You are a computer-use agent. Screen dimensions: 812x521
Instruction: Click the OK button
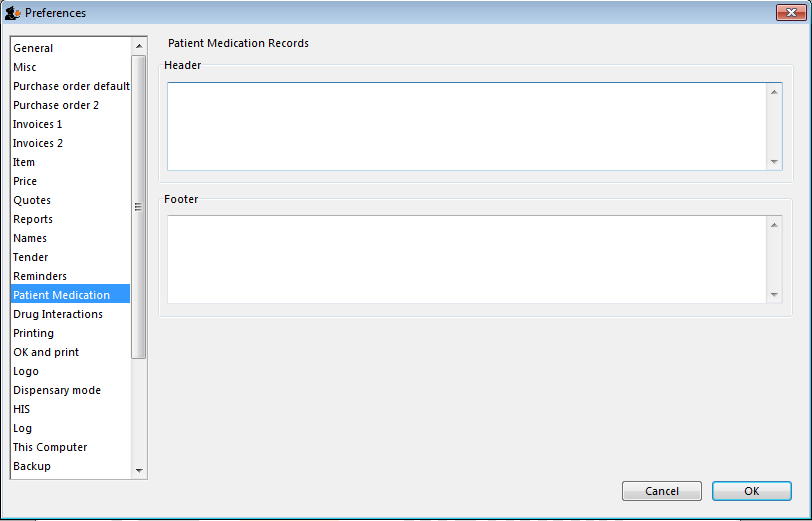pyautogui.click(x=751, y=491)
